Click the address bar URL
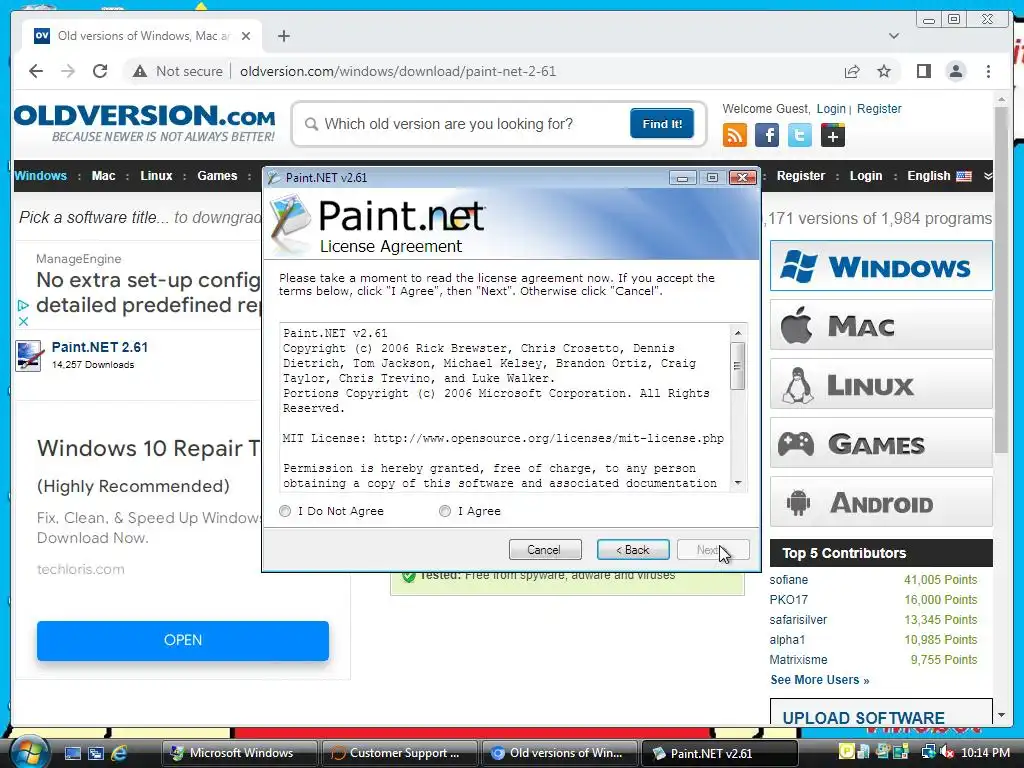The width and height of the screenshot is (1024, 768). tap(398, 71)
